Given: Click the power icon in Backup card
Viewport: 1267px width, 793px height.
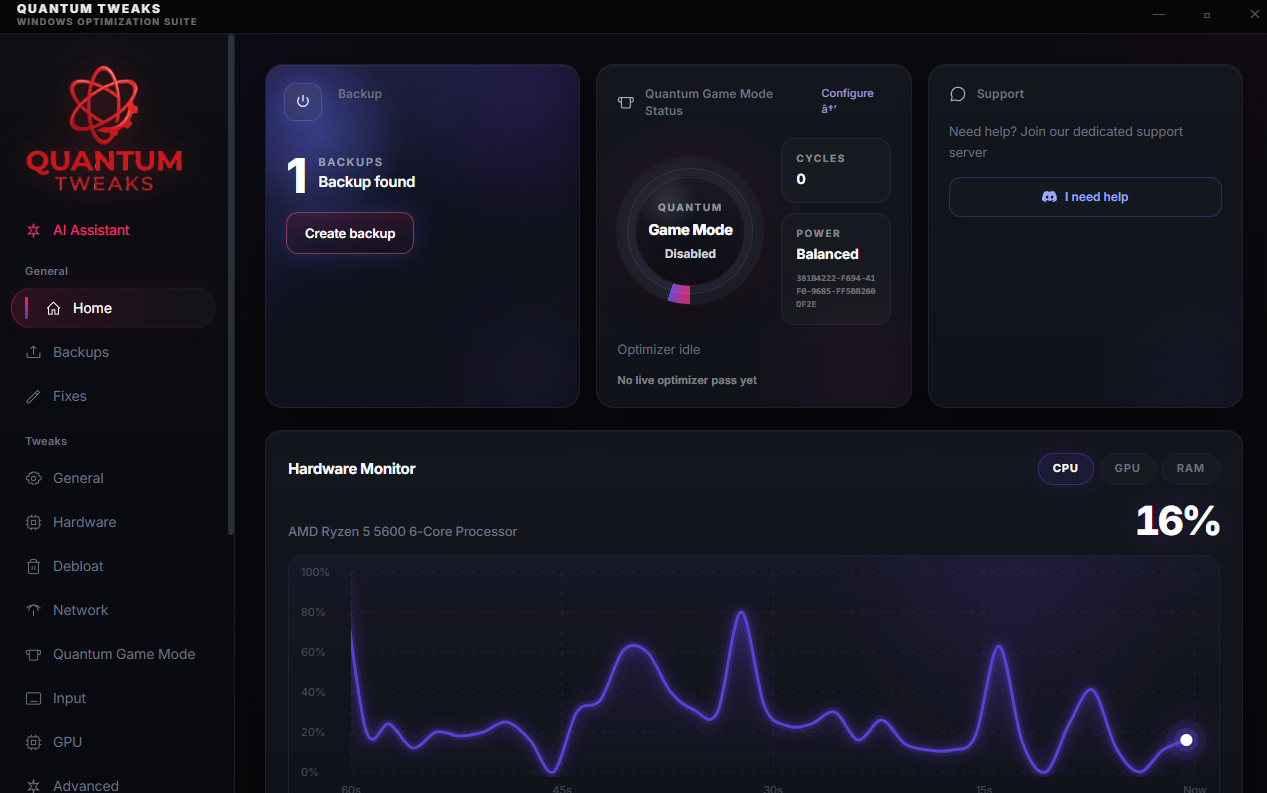Looking at the screenshot, I should 303,102.
